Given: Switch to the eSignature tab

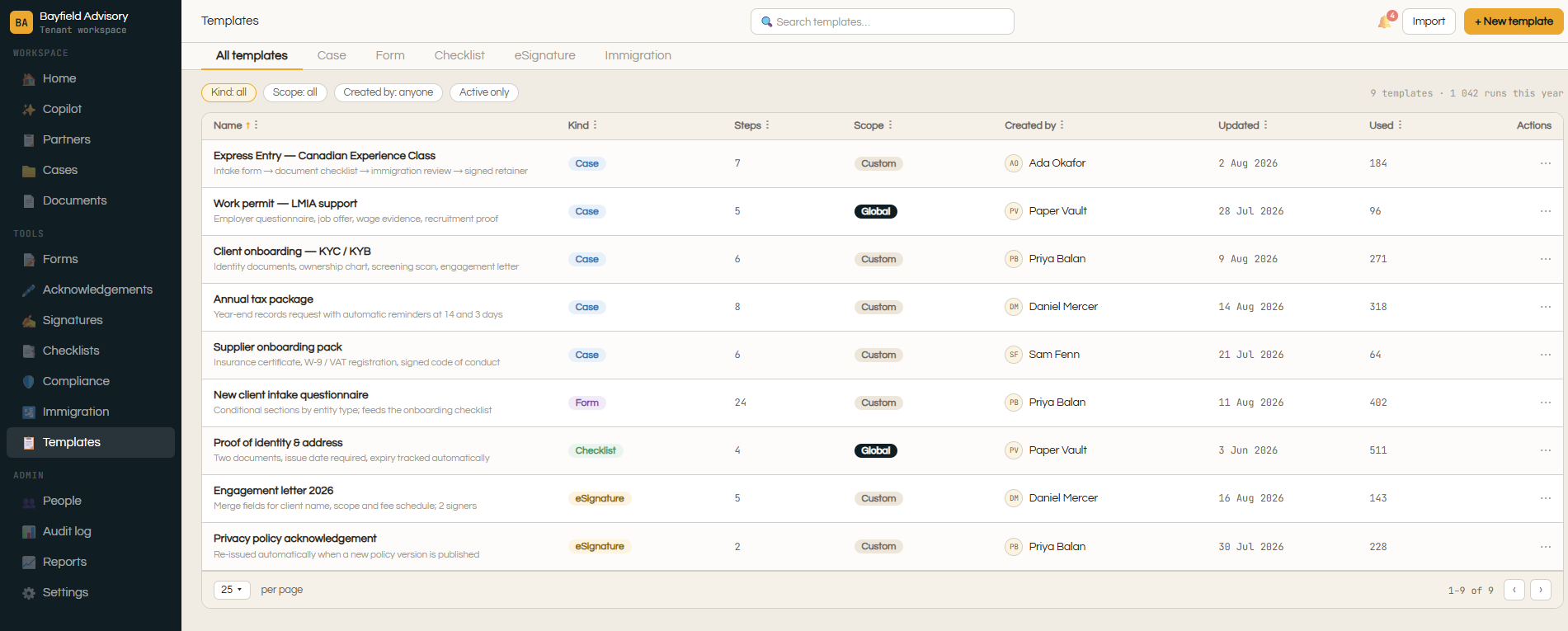Looking at the screenshot, I should [545, 55].
